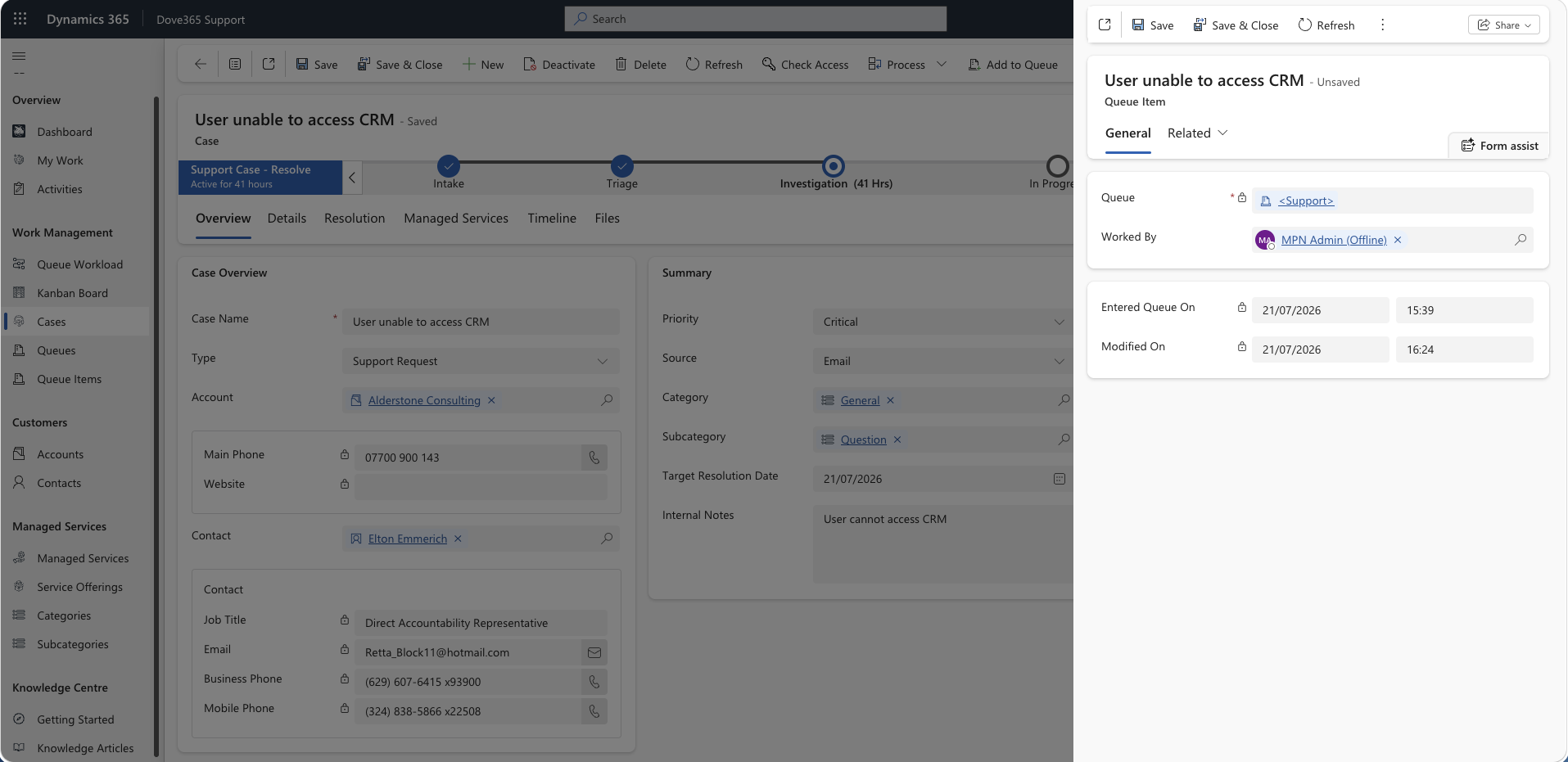Remove Elton Emmerich from Contact field
This screenshot has height=762, width=1568.
(458, 539)
